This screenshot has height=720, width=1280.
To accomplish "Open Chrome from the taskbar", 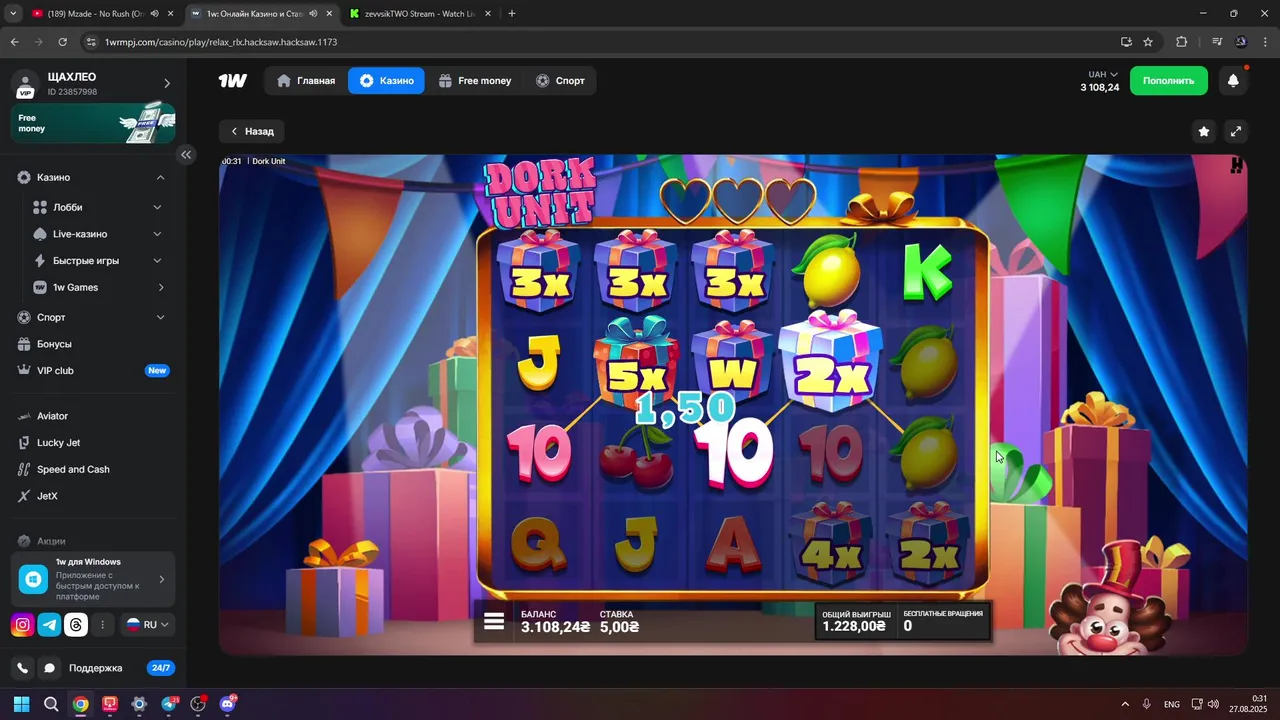I will click(80, 704).
